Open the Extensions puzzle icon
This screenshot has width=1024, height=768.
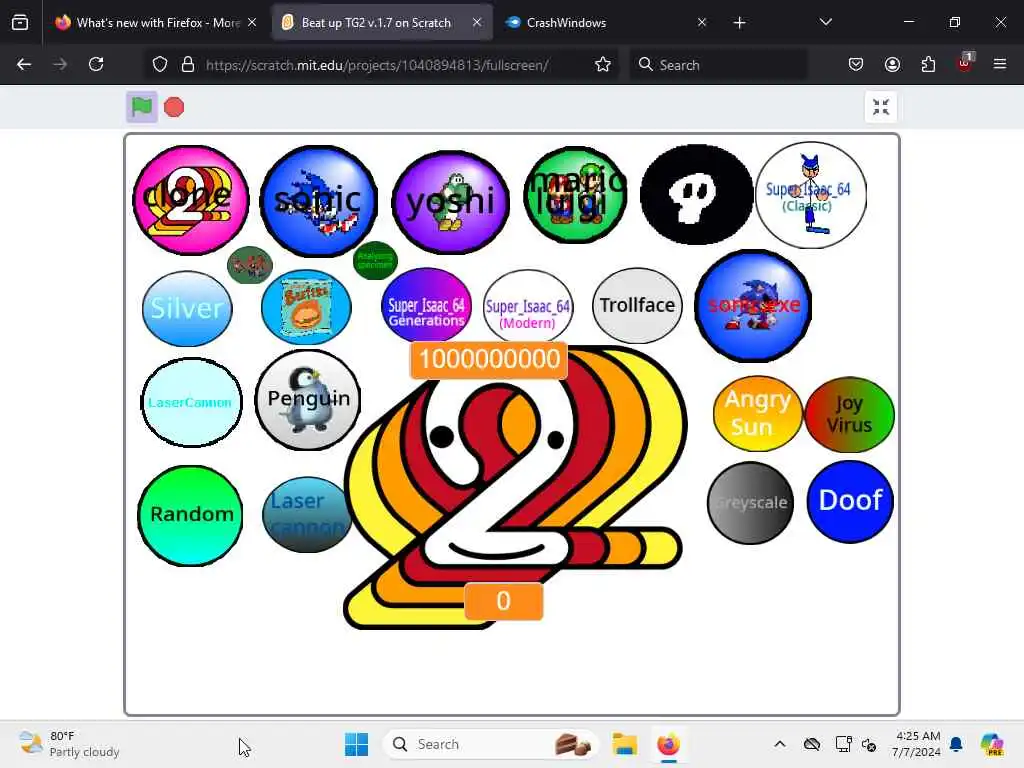click(928, 64)
